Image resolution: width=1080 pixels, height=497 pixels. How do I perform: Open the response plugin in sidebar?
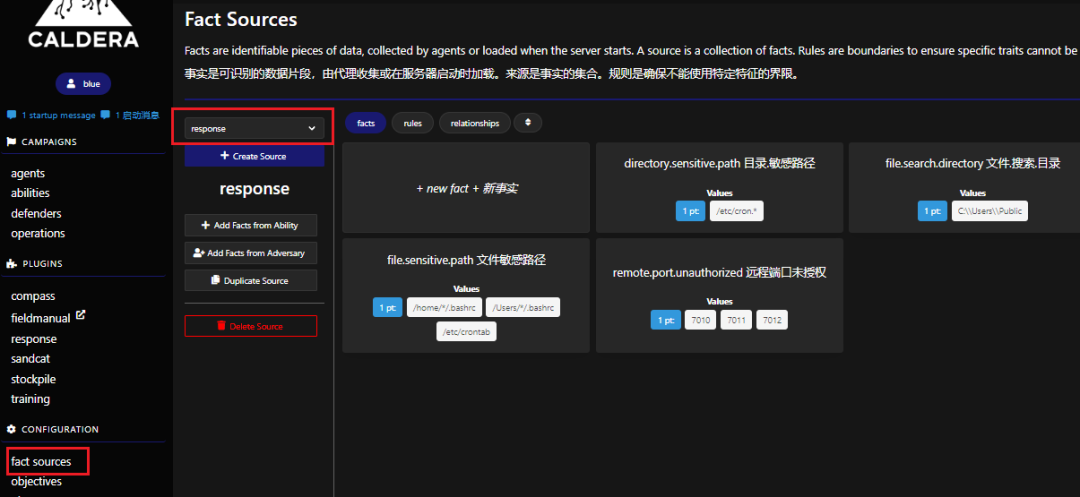coord(34,339)
